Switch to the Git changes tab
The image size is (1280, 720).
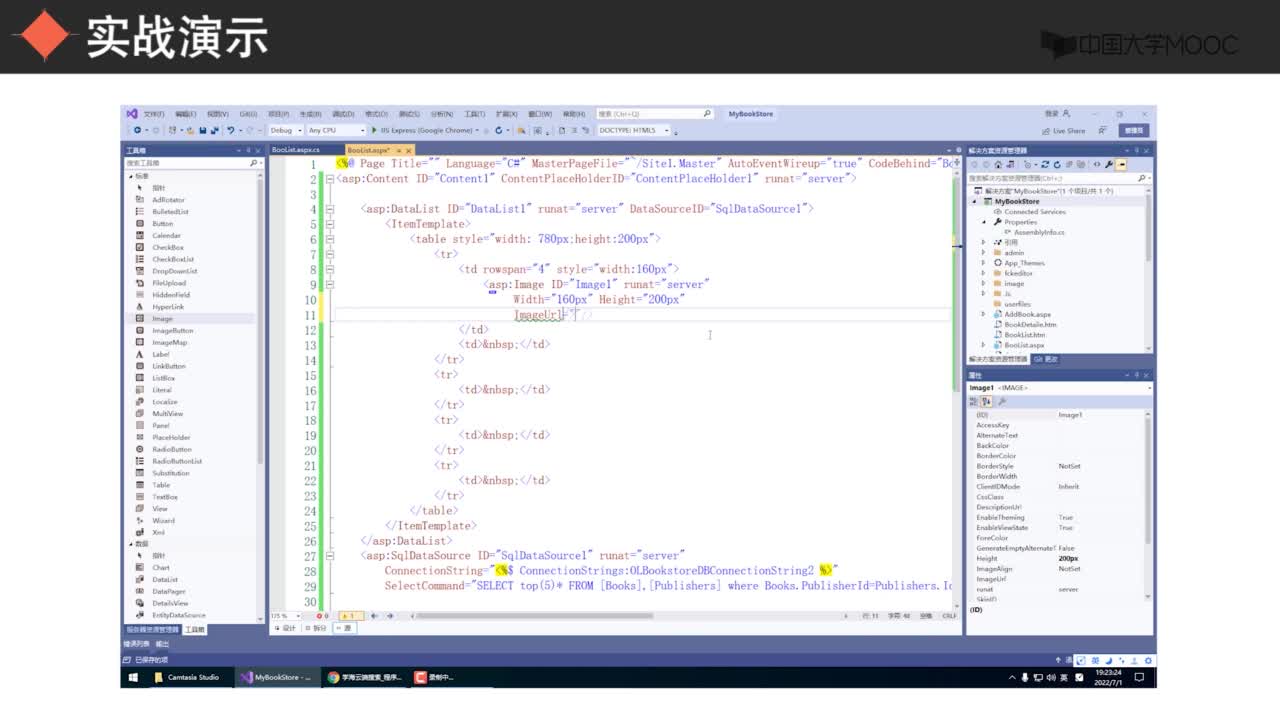point(1045,359)
